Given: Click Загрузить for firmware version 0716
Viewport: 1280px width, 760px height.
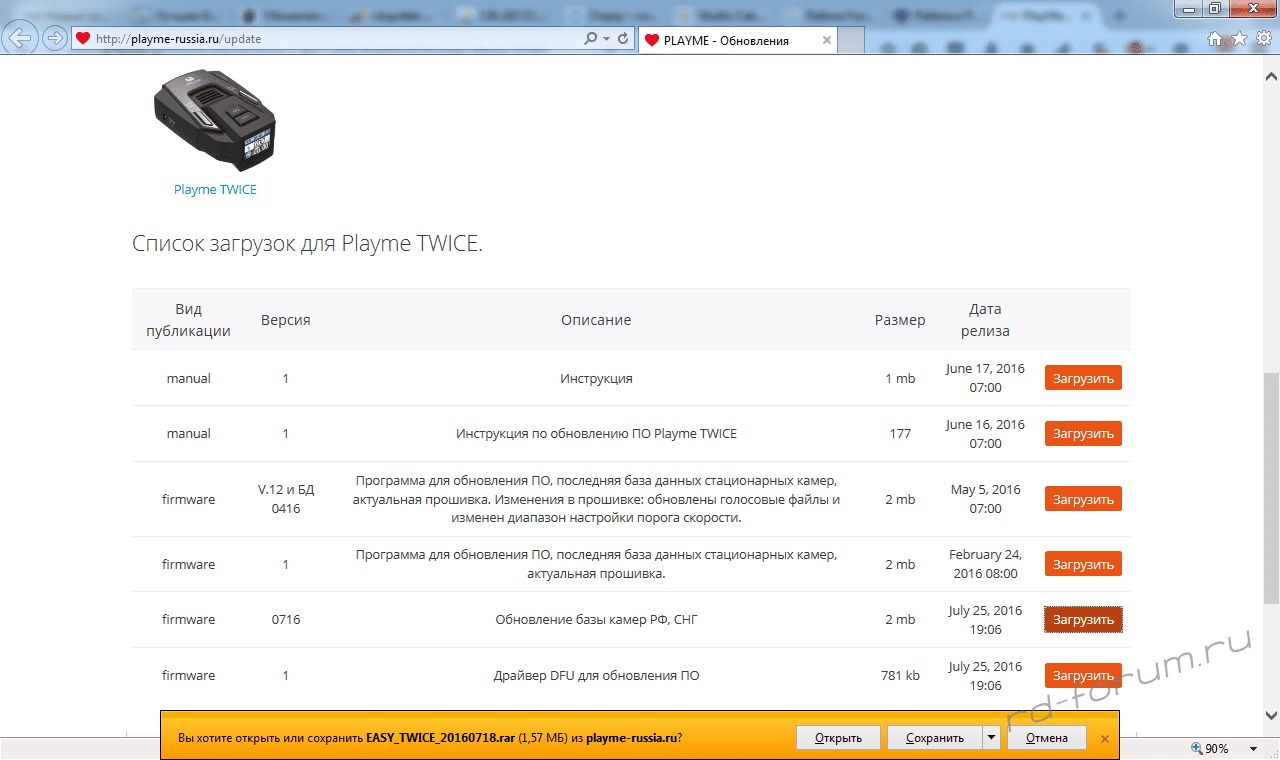Looking at the screenshot, I should (x=1083, y=620).
